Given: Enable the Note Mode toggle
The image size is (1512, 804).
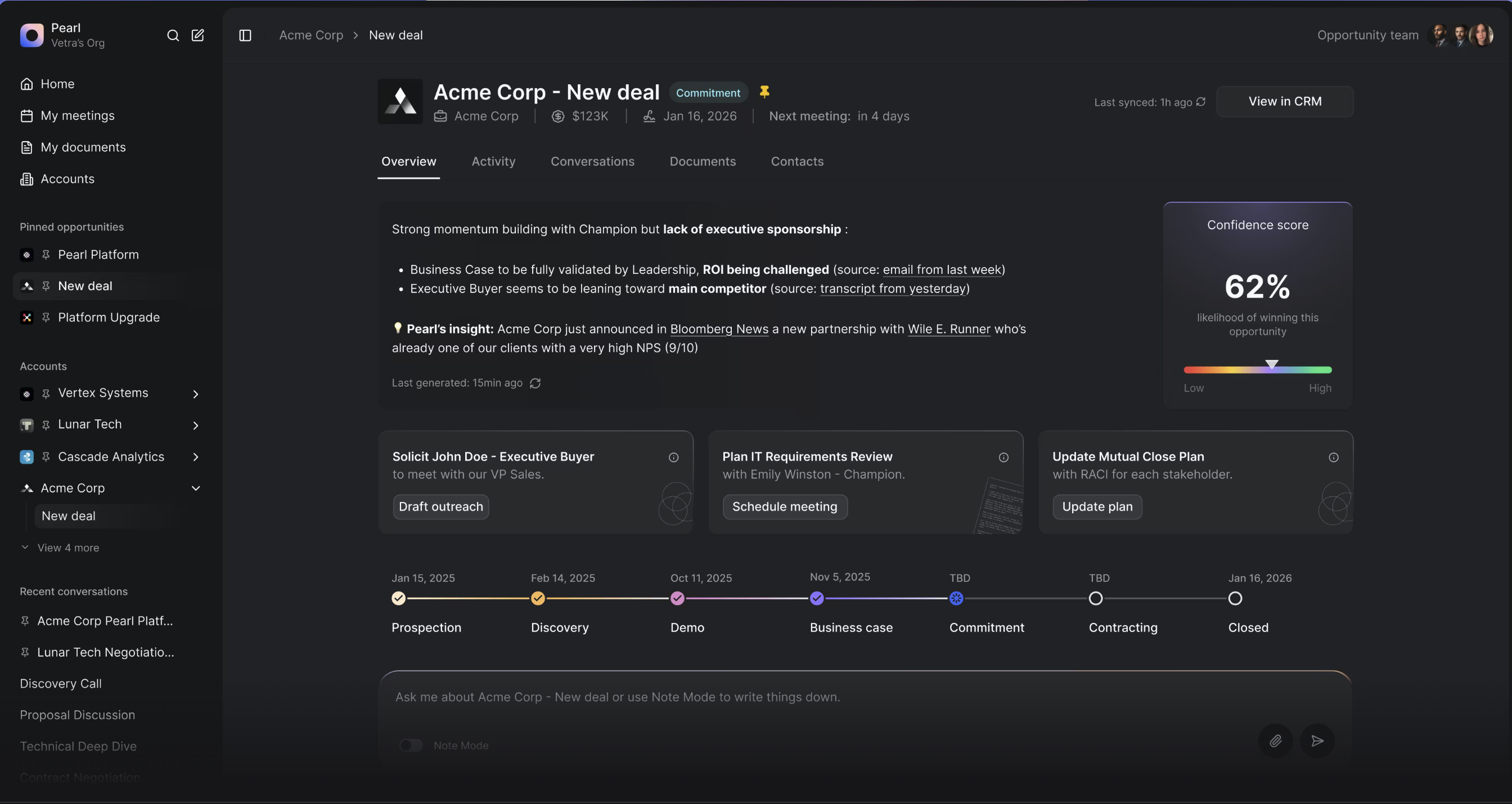Looking at the screenshot, I should click(411, 746).
